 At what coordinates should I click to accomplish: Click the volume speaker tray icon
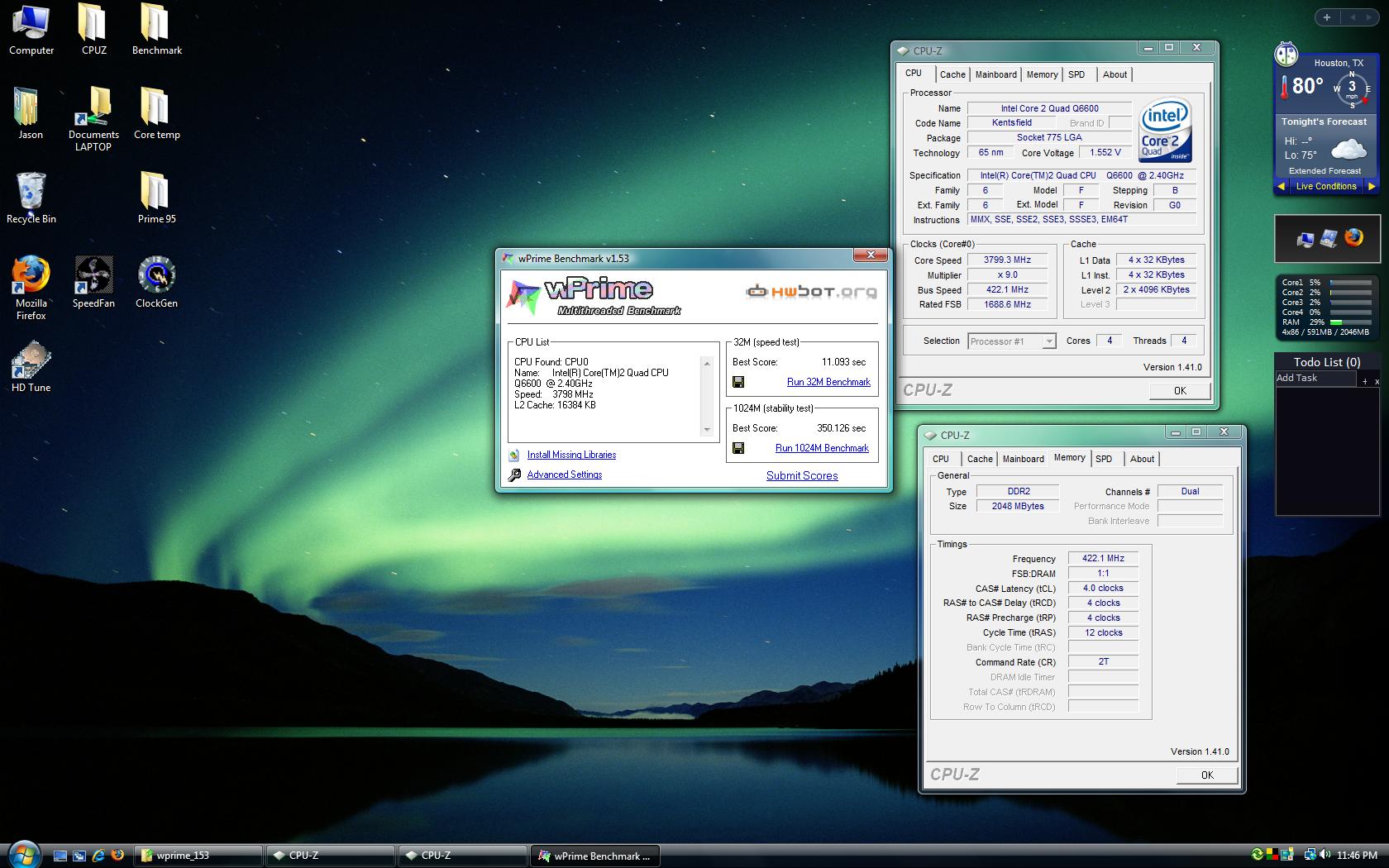[x=1325, y=855]
